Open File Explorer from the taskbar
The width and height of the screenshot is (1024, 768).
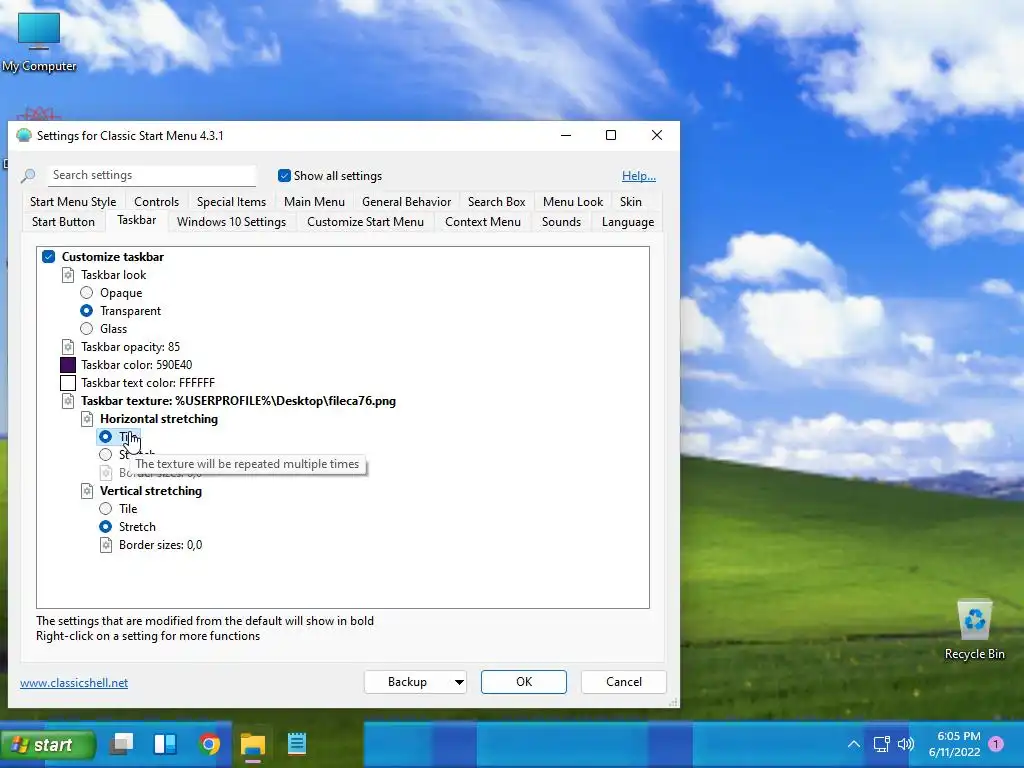tap(253, 744)
